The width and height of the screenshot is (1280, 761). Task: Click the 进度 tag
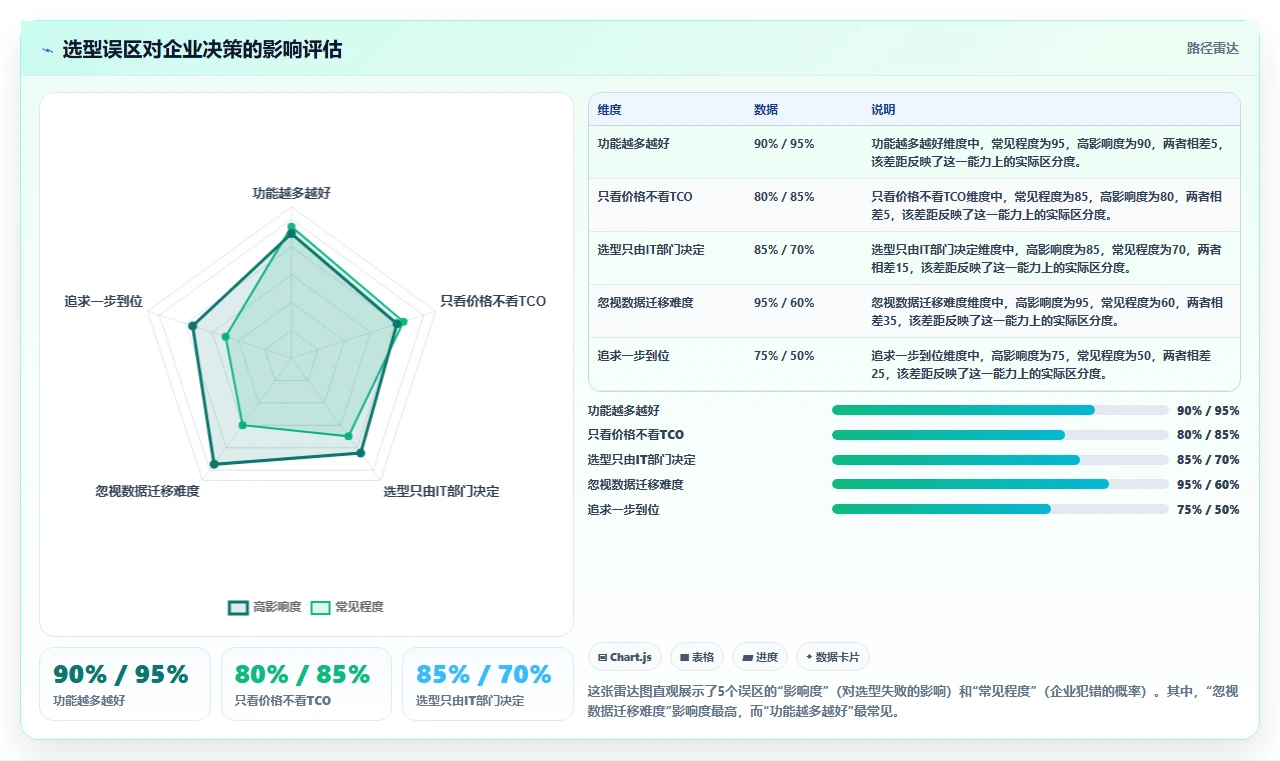tap(760, 657)
